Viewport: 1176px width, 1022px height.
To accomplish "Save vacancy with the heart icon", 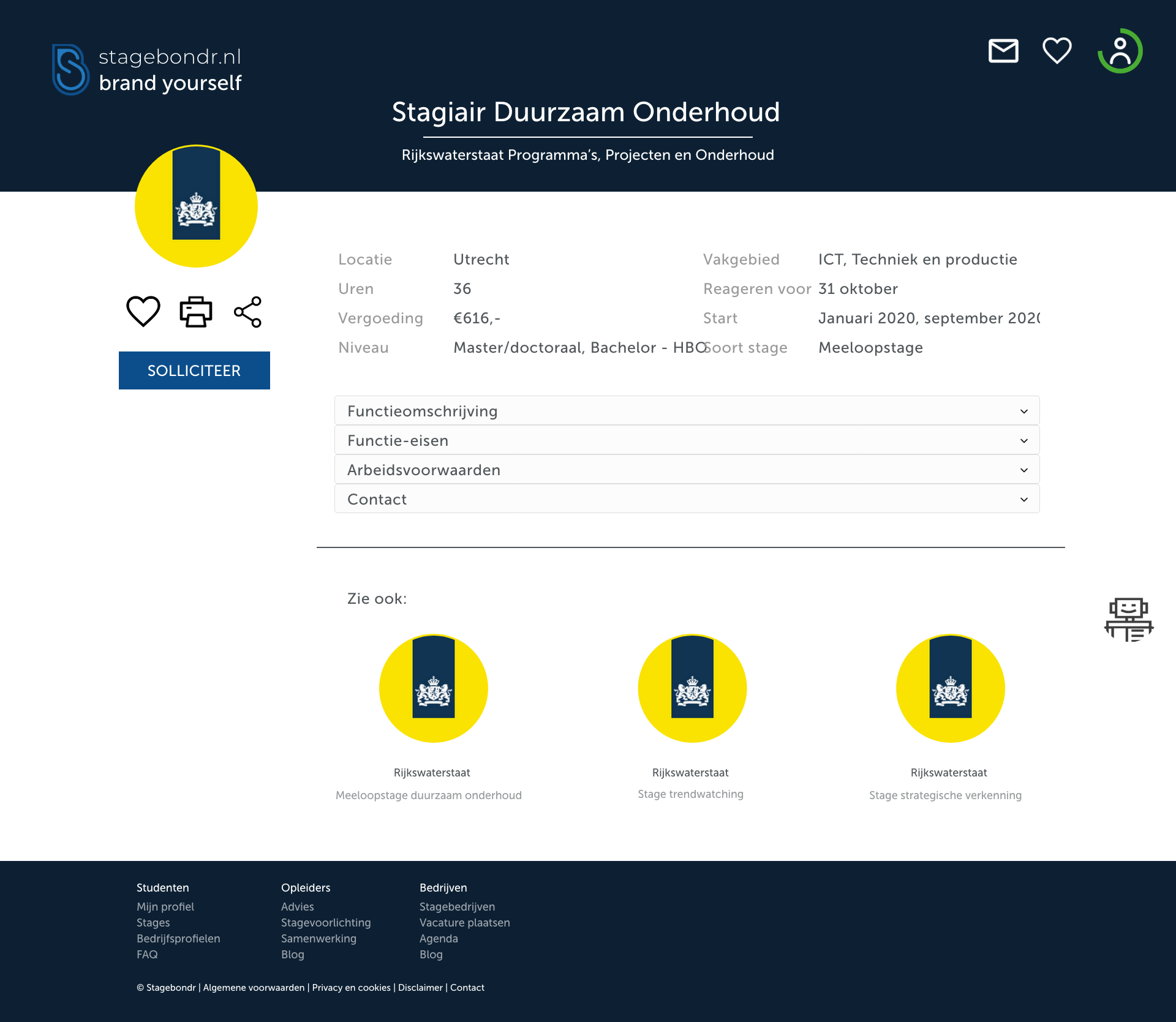I will click(x=143, y=311).
